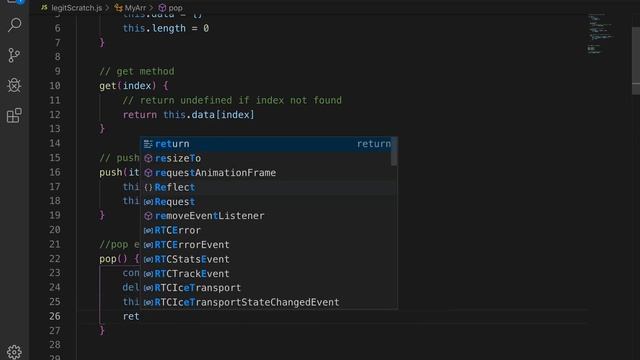Click method icon in pop breadcrumb
Screen dimensions: 640x360
(x=162, y=8)
